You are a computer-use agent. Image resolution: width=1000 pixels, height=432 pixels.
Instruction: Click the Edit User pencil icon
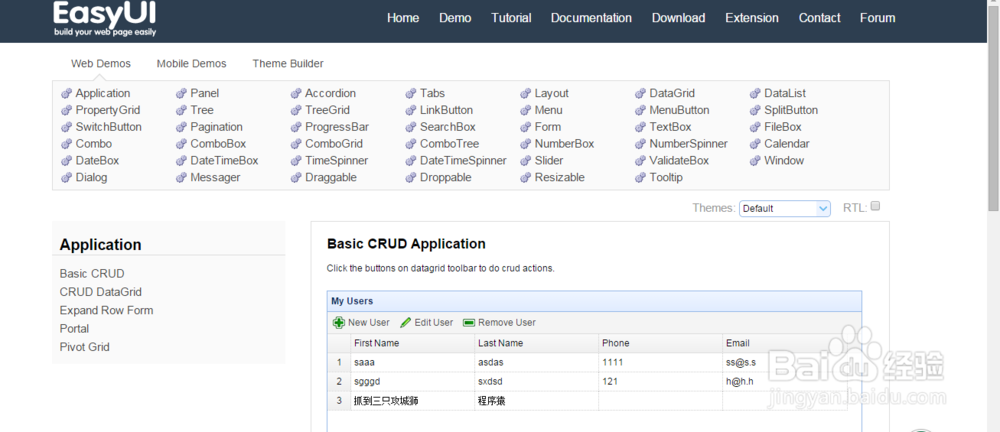pyautogui.click(x=406, y=323)
